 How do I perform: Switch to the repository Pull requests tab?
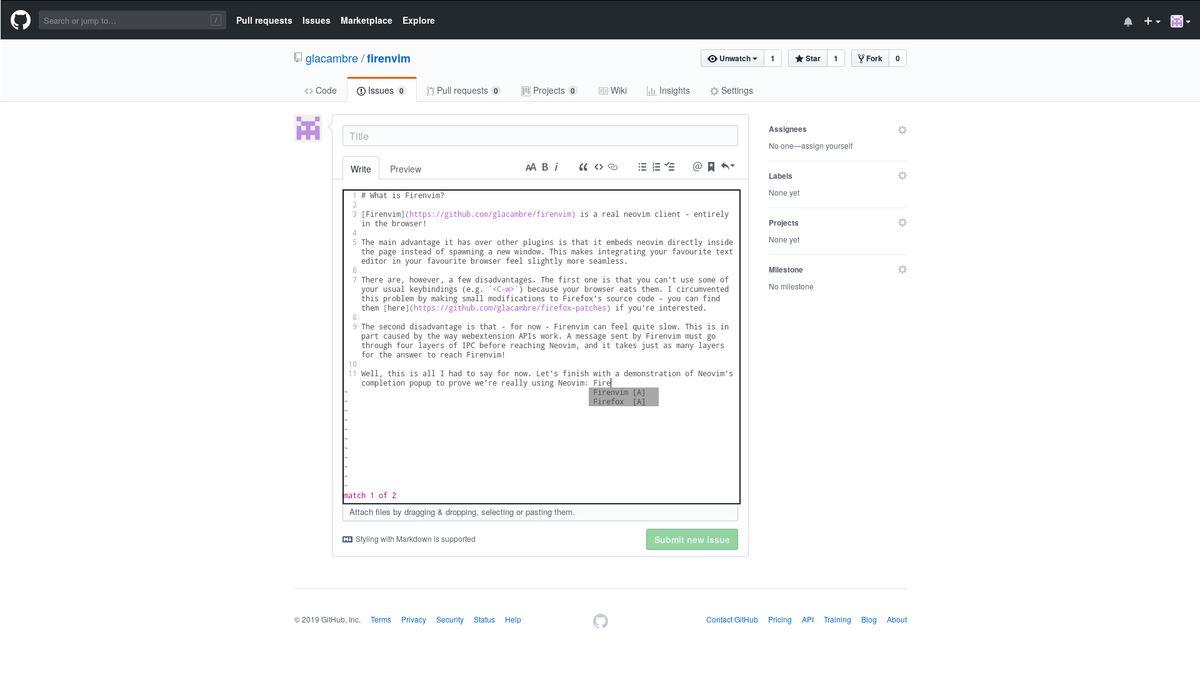463,91
